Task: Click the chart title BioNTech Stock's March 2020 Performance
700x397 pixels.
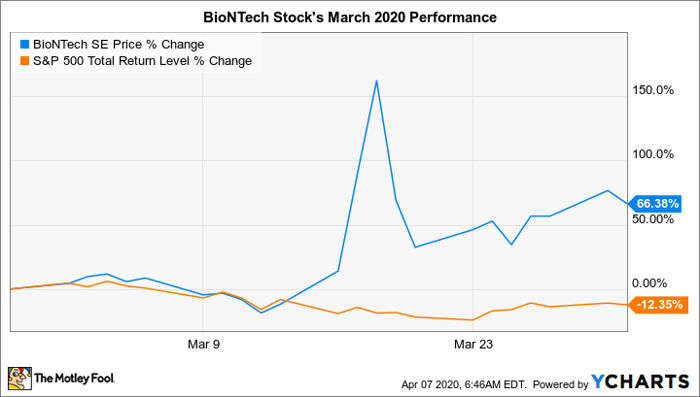Action: coord(350,17)
